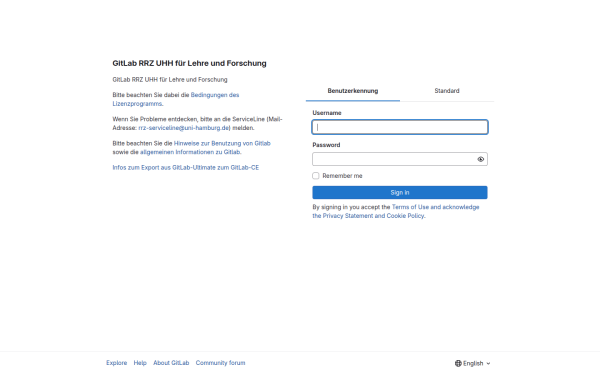
Task: Click into the Password field
Action: [x=394, y=159]
